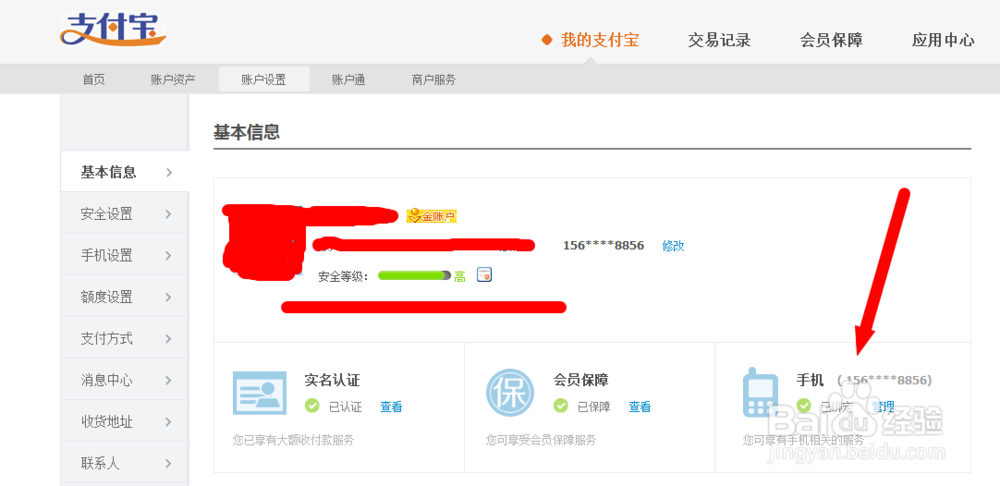1000x486 pixels.
Task: Click the green 高 security level text
Action: 460,277
